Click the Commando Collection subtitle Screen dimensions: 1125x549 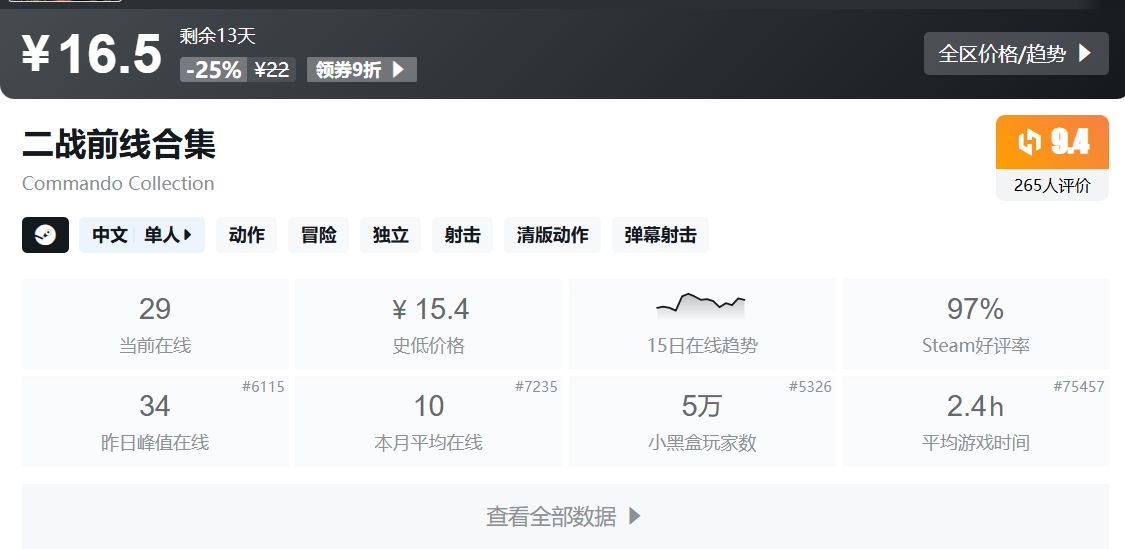pos(118,183)
